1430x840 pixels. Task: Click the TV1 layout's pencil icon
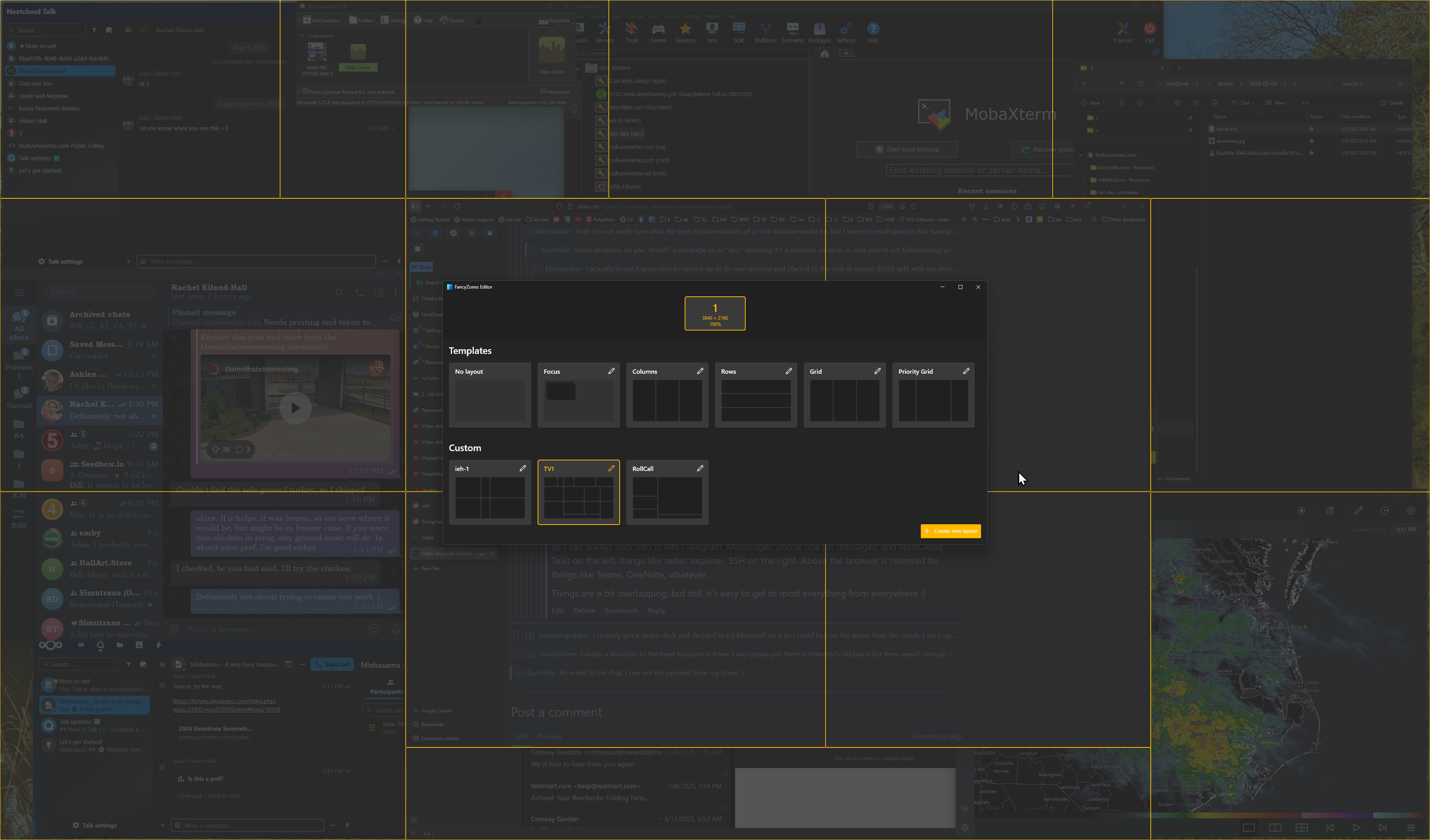[x=611, y=468]
